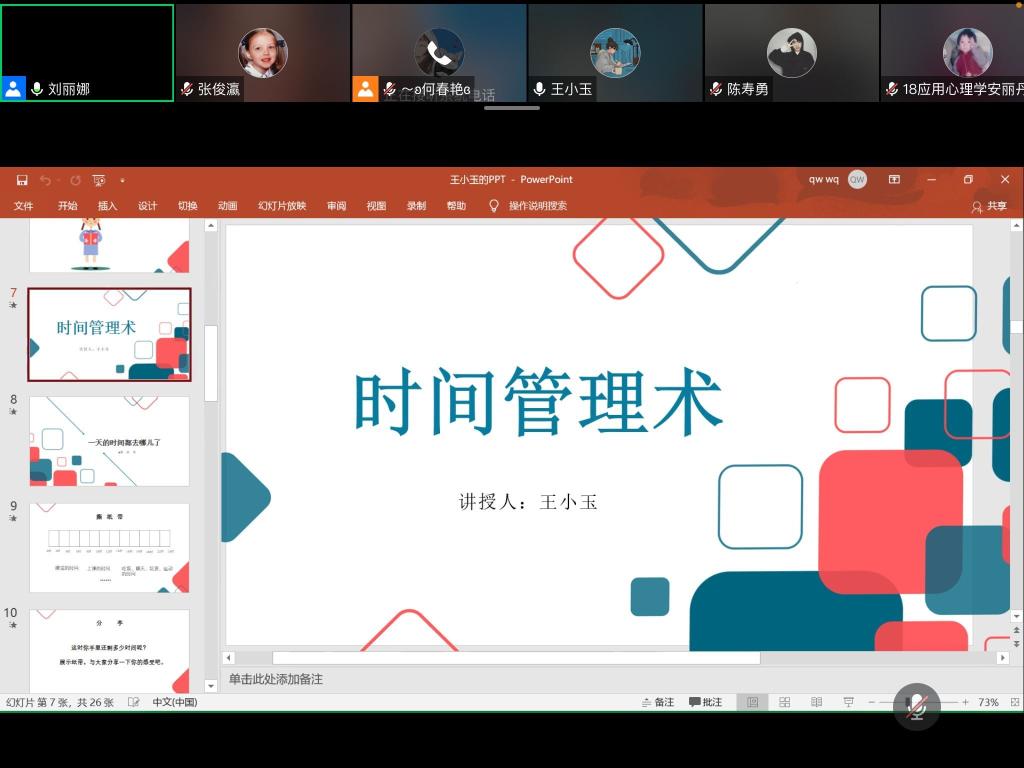This screenshot has height=768, width=1024.
Task: Expand the Customize Quick Access Toolbar dropdown
Action: click(x=122, y=180)
